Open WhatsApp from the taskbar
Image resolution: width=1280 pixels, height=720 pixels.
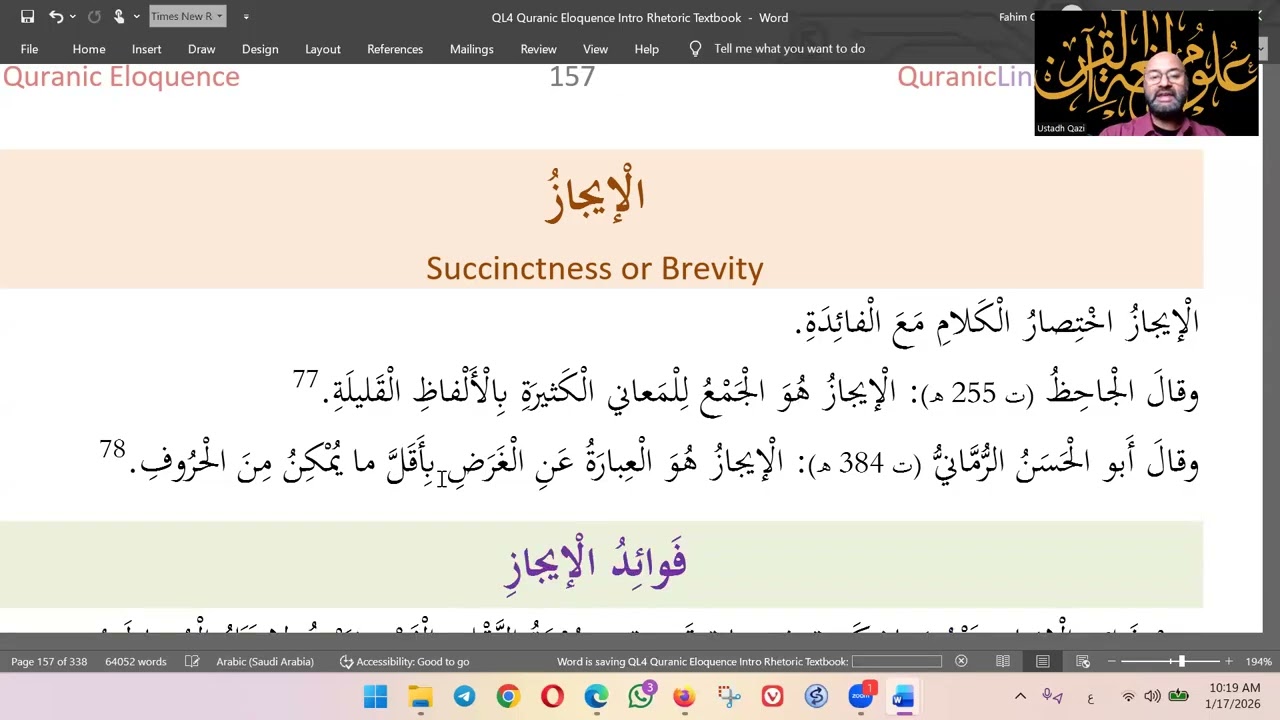coord(640,697)
